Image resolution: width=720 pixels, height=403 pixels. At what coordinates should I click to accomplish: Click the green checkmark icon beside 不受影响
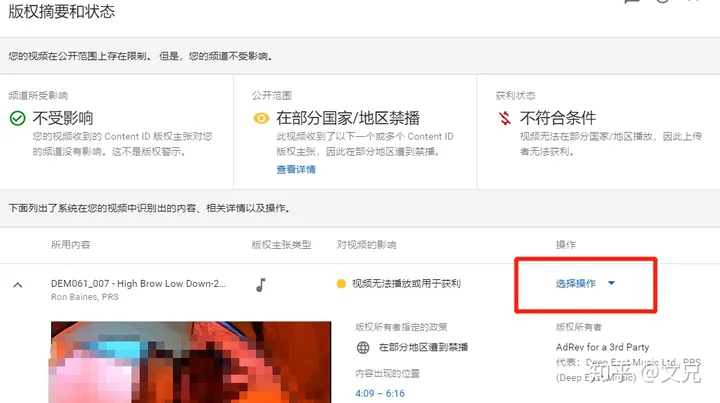[x=17, y=118]
